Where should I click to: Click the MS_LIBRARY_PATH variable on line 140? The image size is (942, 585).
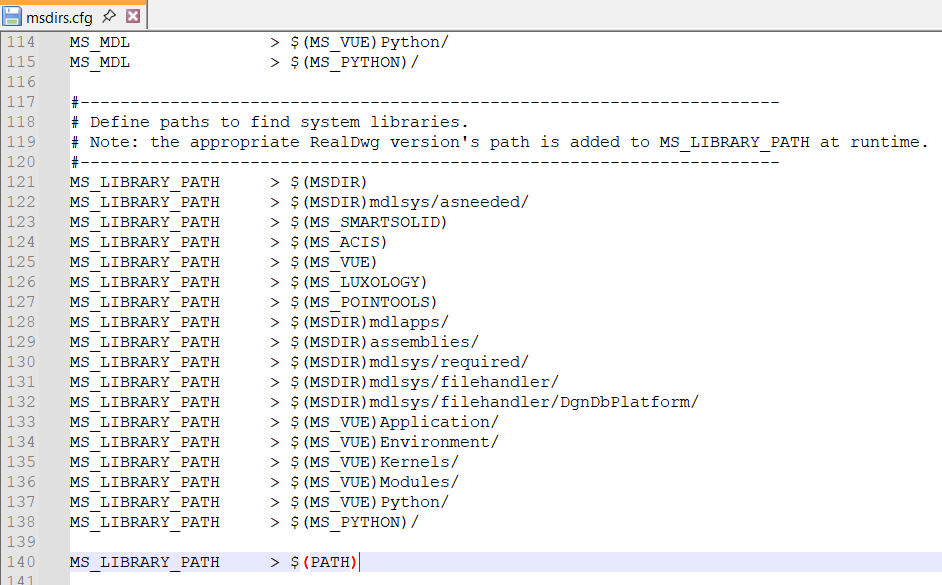[x=144, y=562]
